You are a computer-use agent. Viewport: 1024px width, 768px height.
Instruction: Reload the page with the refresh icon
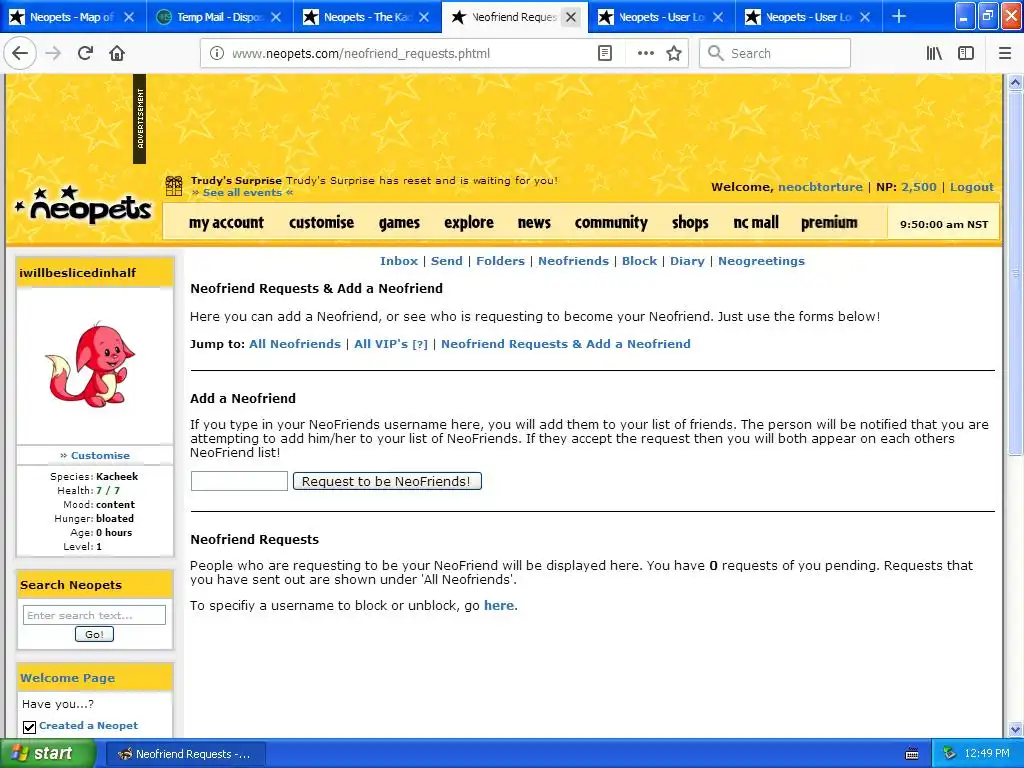click(x=86, y=54)
